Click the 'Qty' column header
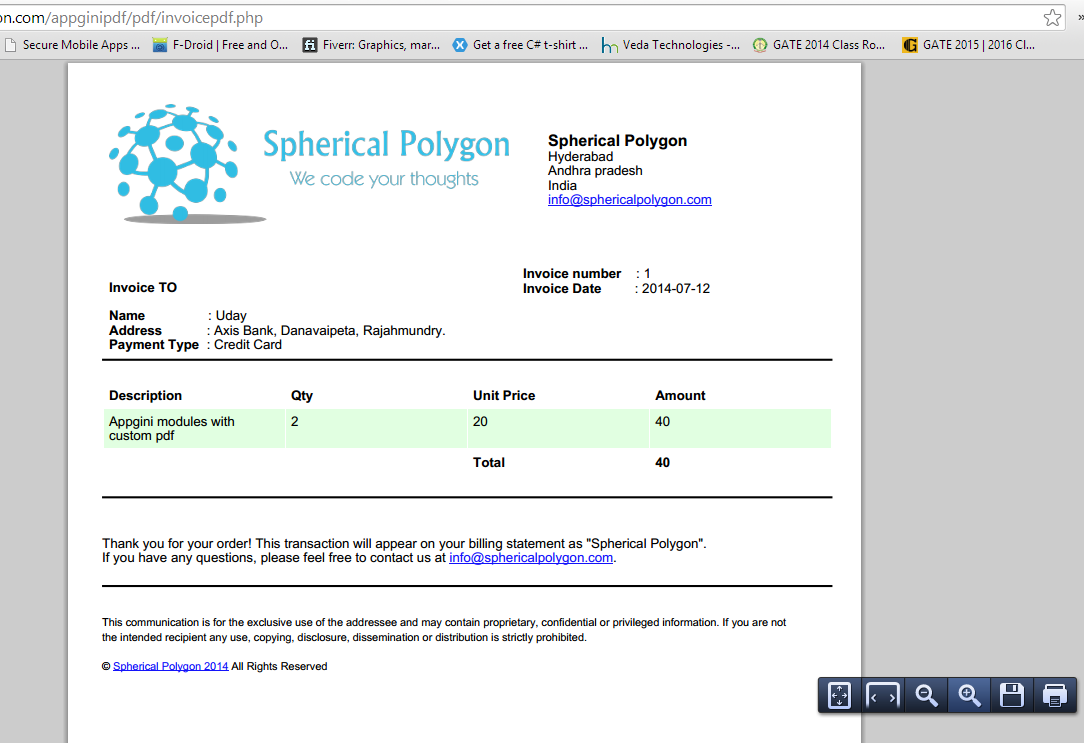This screenshot has height=743, width=1084. click(301, 396)
